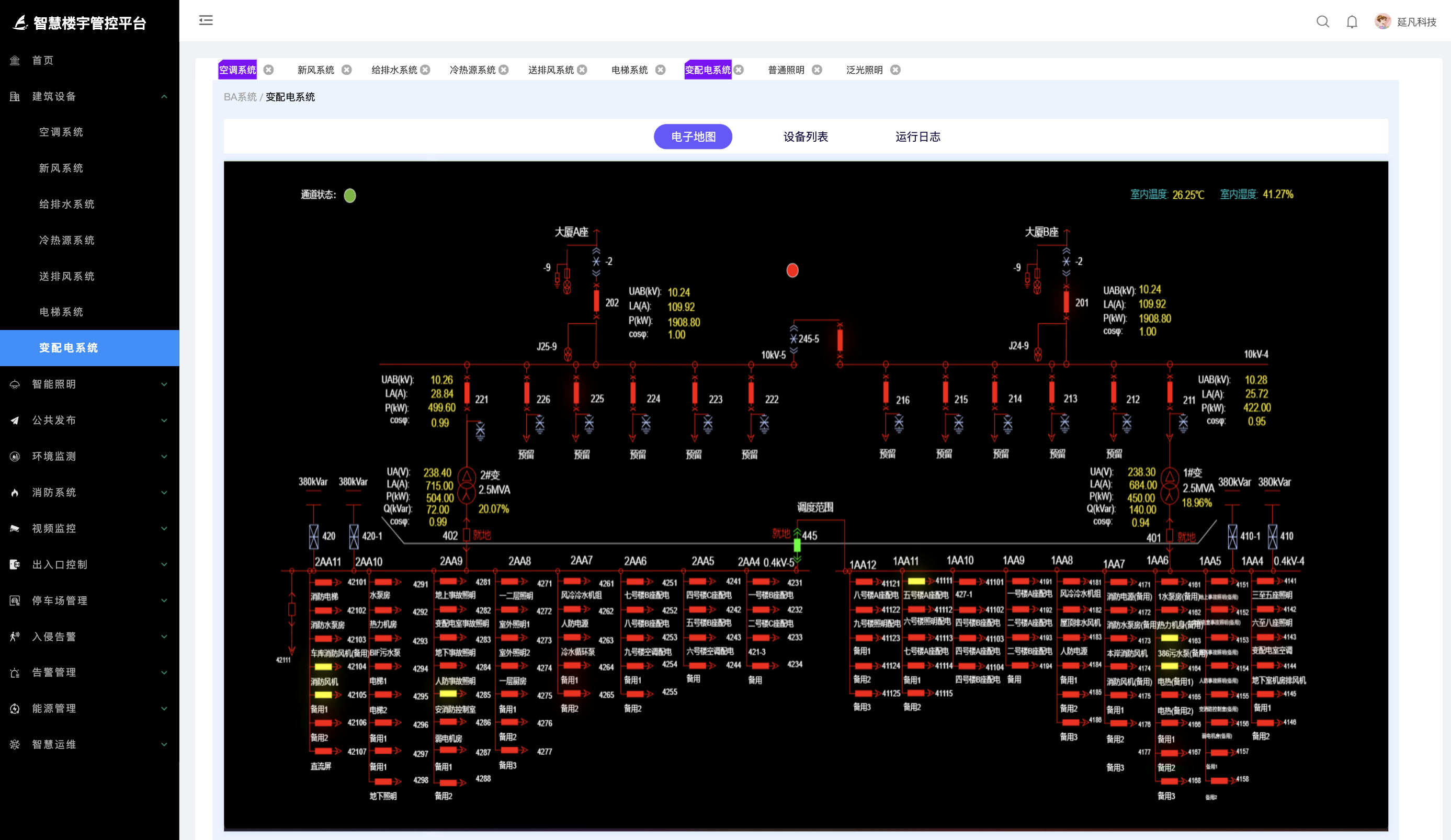Click the 首页 home icon in sidebar
Image resolution: width=1451 pixels, height=840 pixels.
(x=15, y=61)
